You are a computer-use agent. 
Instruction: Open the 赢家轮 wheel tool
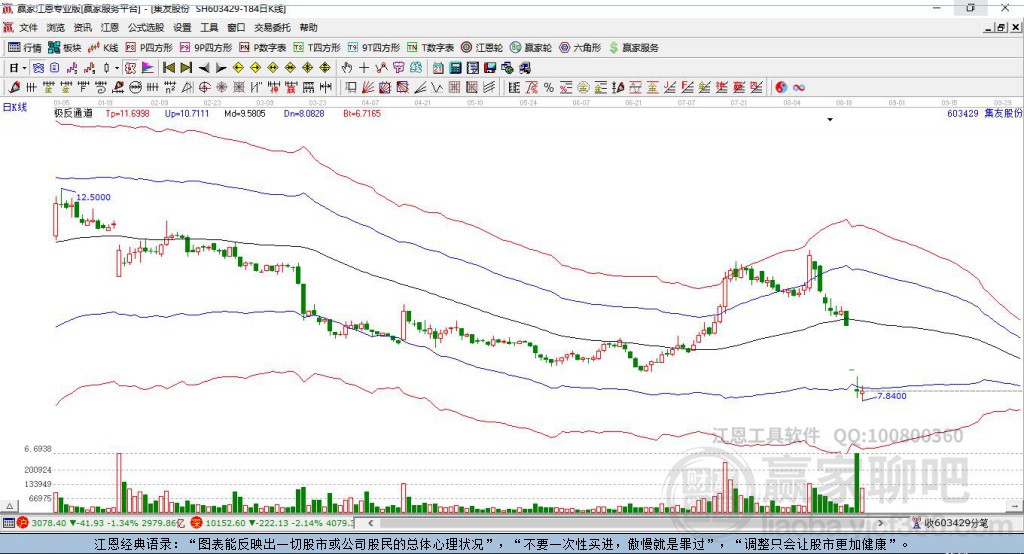pos(531,48)
